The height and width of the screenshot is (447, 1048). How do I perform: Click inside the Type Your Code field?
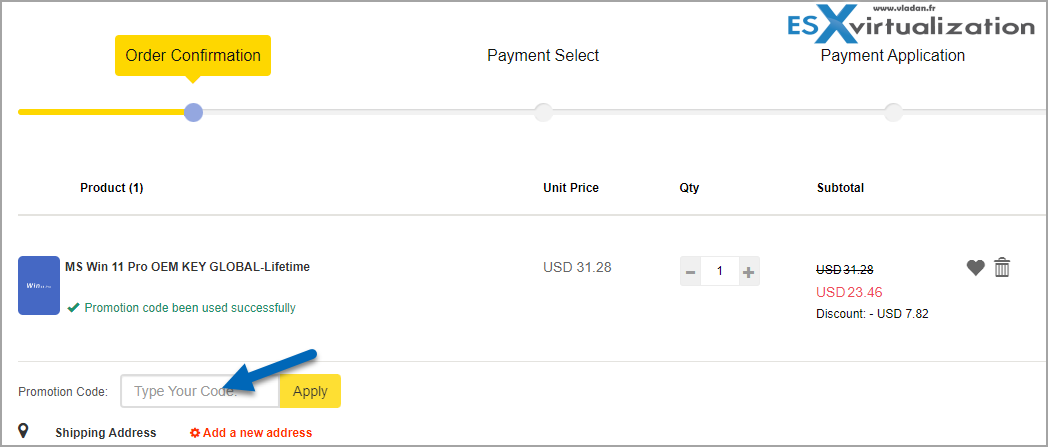click(200, 391)
